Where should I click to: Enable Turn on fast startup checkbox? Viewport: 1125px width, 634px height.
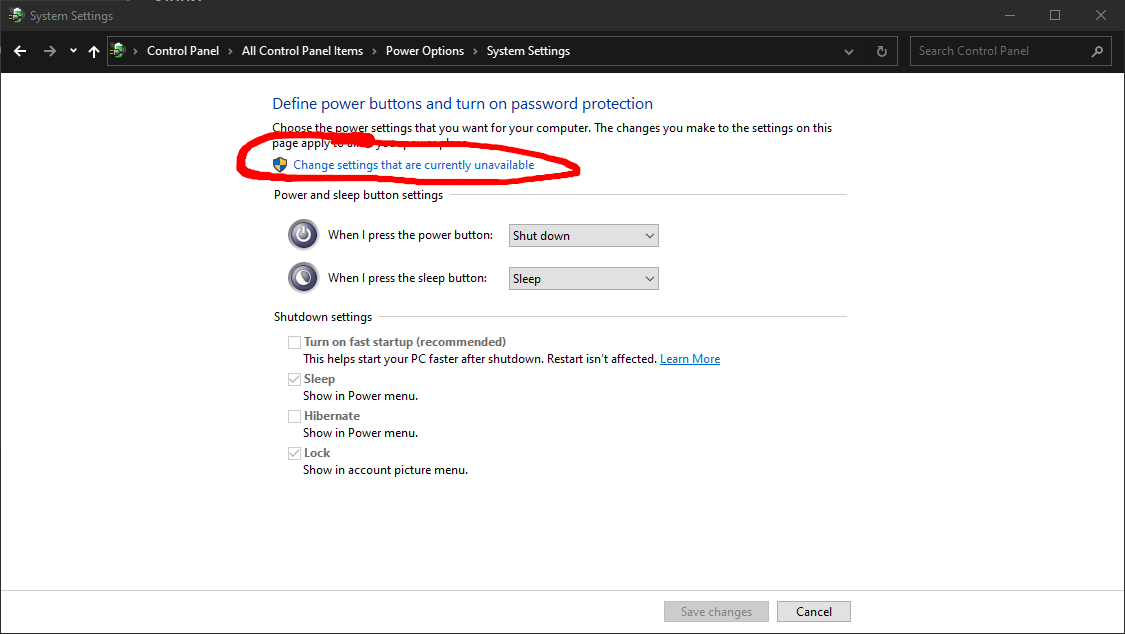pos(294,342)
